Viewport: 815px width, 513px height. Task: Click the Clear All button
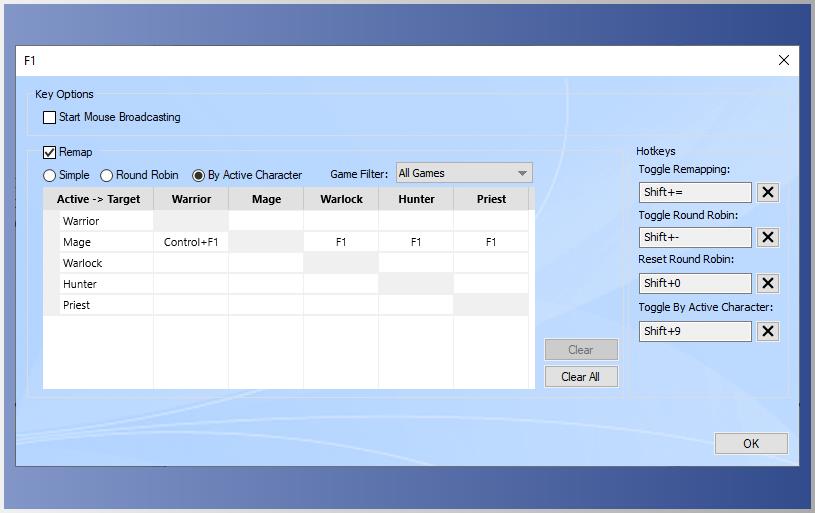(x=580, y=377)
